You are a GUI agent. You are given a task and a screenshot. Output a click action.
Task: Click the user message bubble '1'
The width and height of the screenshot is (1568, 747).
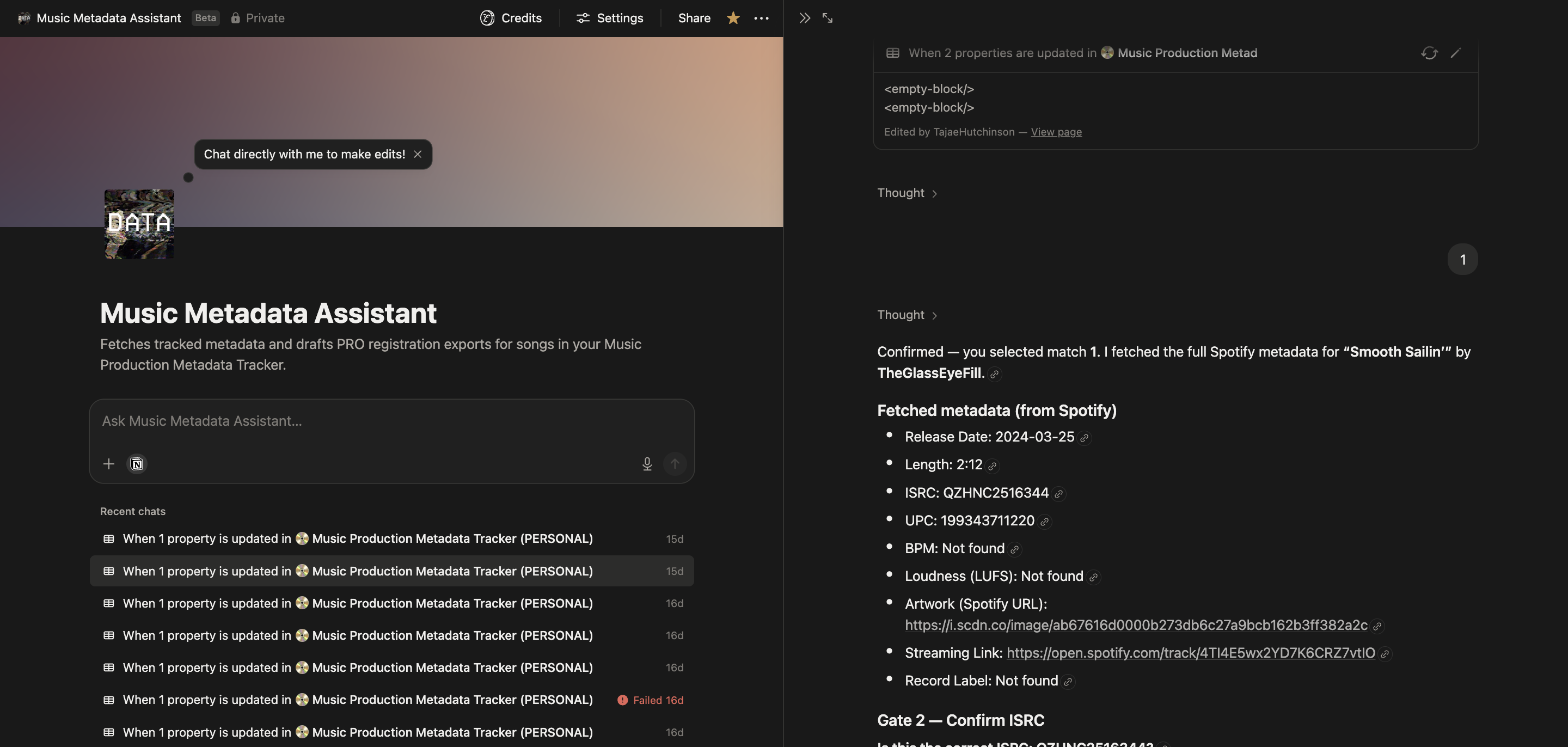(1463, 260)
